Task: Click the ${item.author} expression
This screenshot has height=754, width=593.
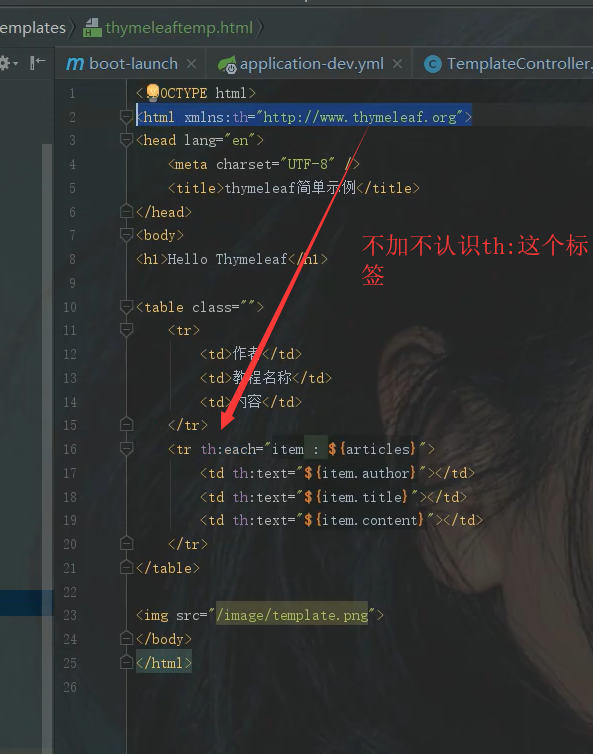Action: tap(359, 473)
